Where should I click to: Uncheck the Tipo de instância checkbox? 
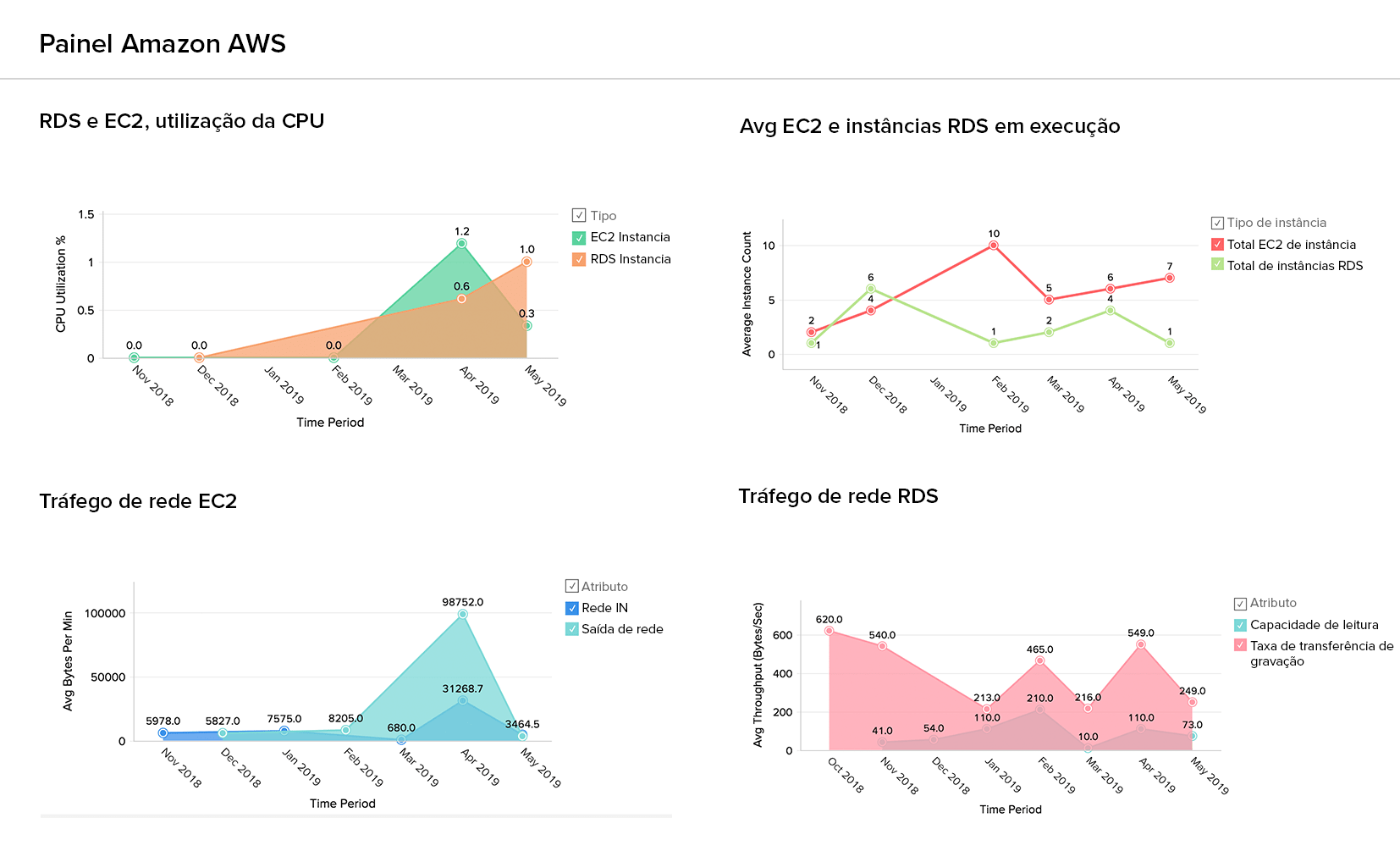point(1217,223)
